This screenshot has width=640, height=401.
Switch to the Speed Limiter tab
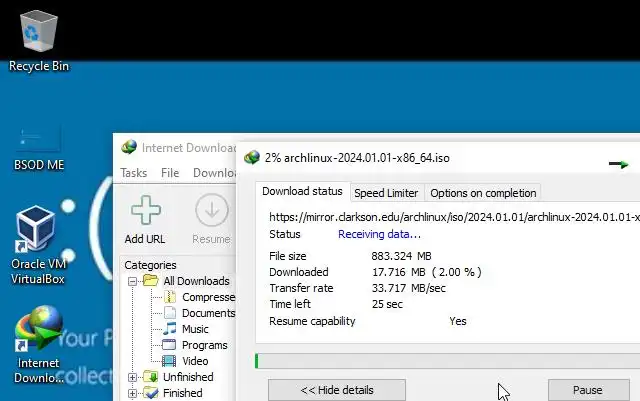(386, 193)
